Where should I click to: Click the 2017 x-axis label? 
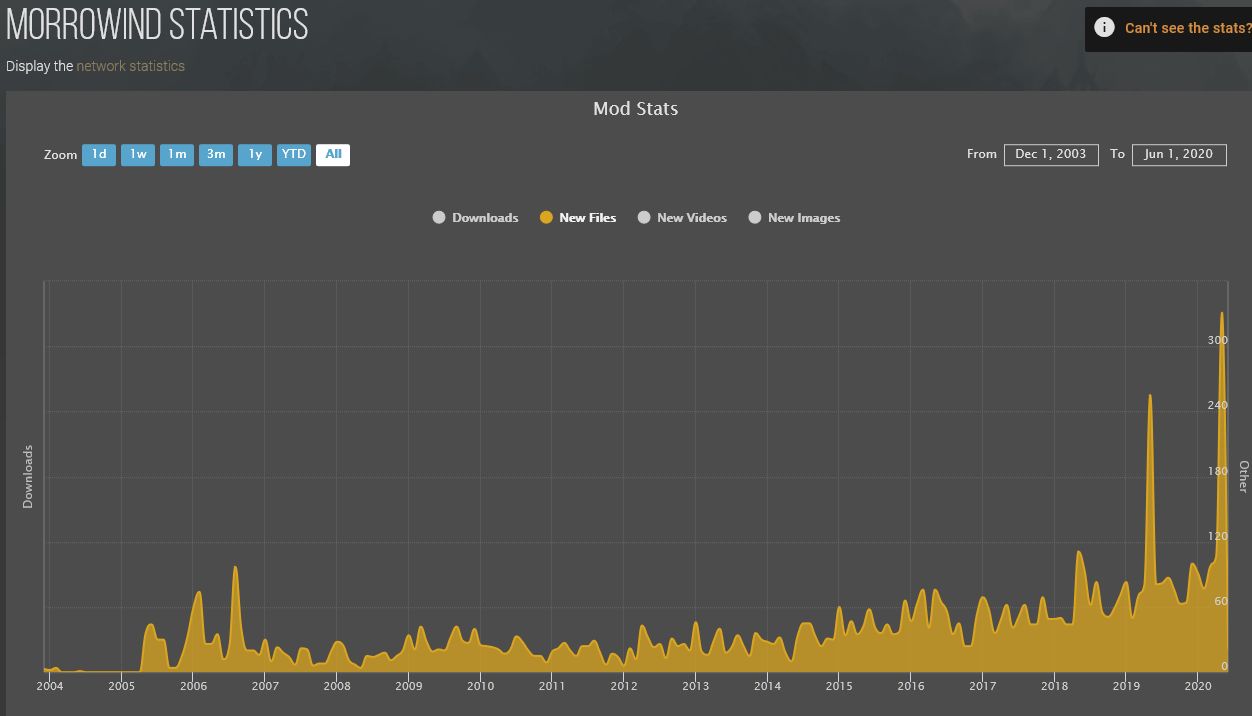click(x=983, y=686)
